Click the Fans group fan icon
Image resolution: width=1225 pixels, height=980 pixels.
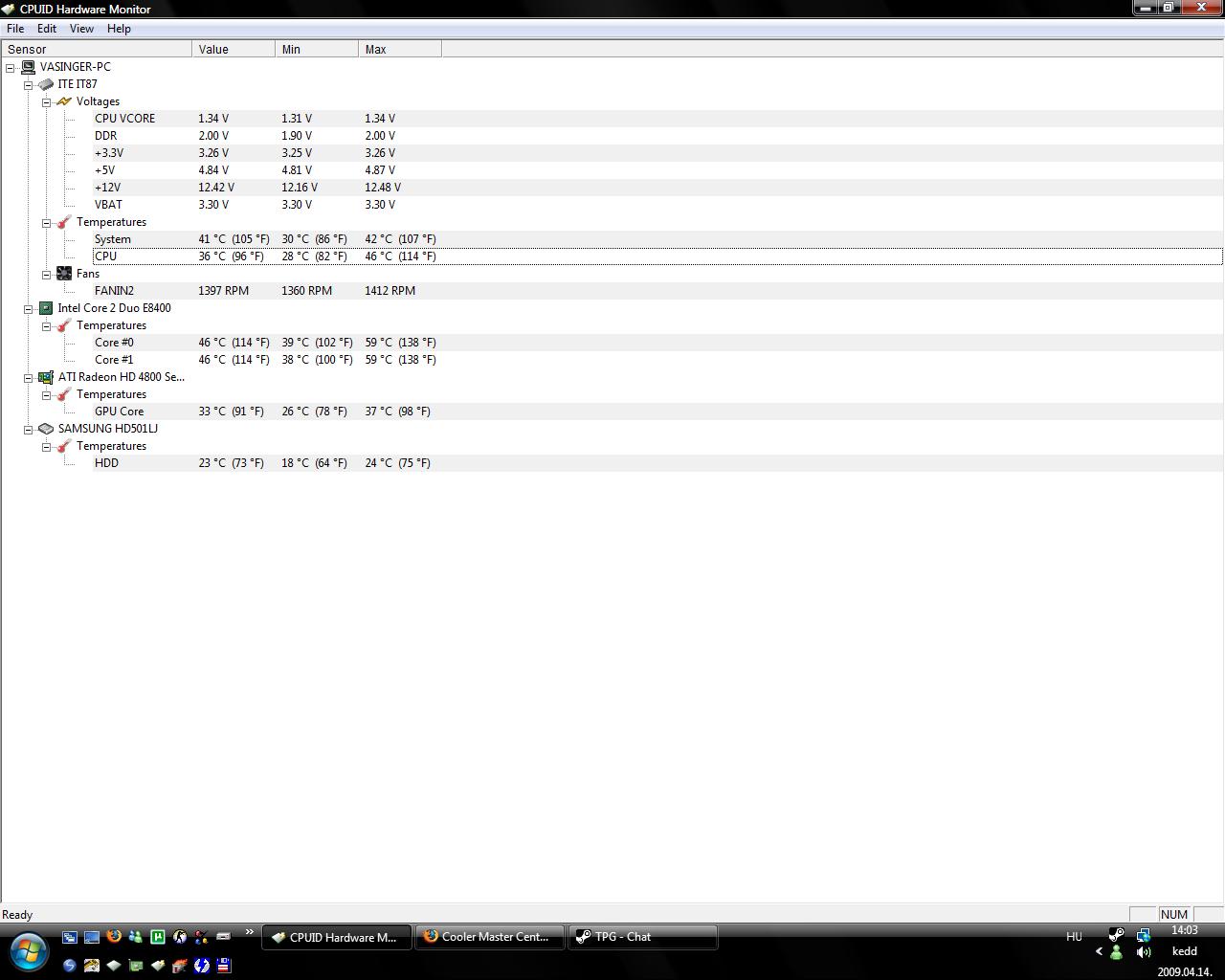pos(64,274)
